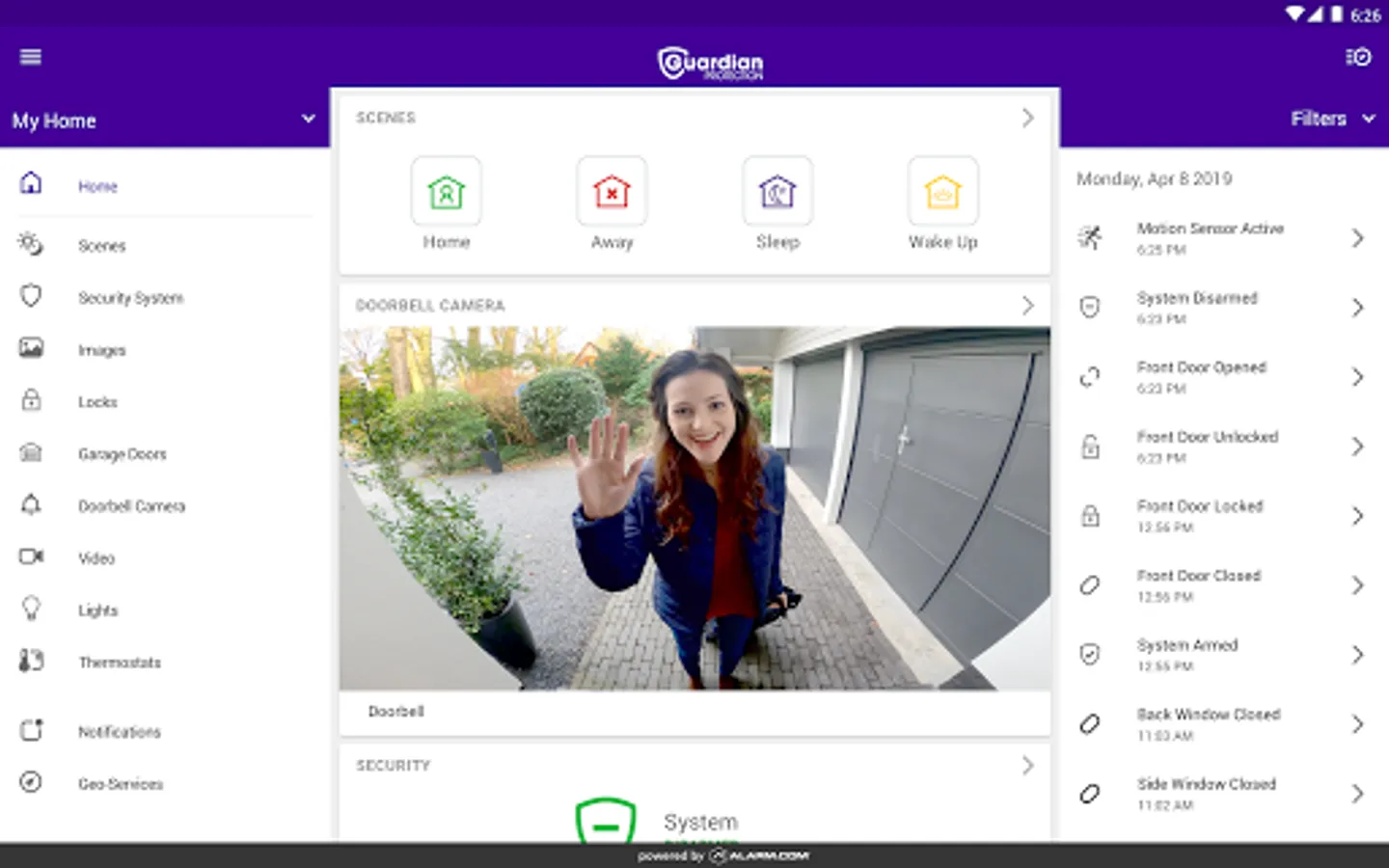Activate the Wake Up scene
The height and width of the screenshot is (868, 1389).
click(943, 191)
